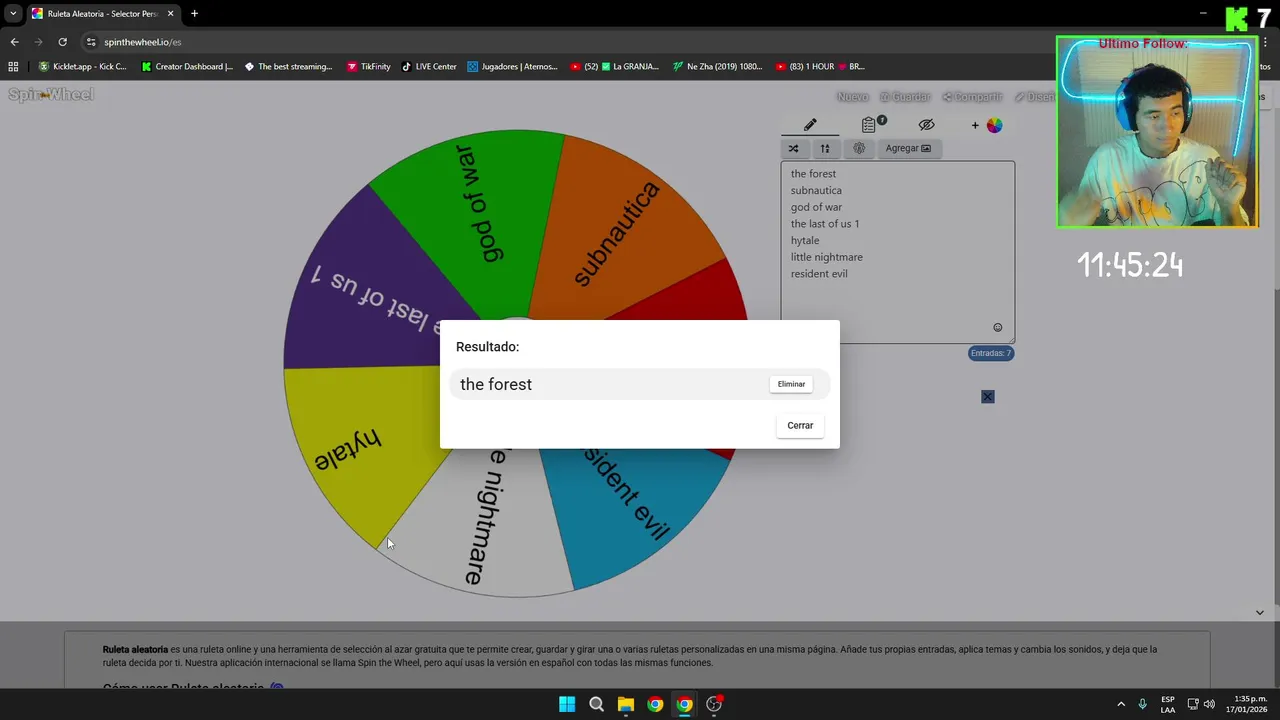The image size is (1280, 720).
Task: Click the Nuevo menu item
Action: 852,97
